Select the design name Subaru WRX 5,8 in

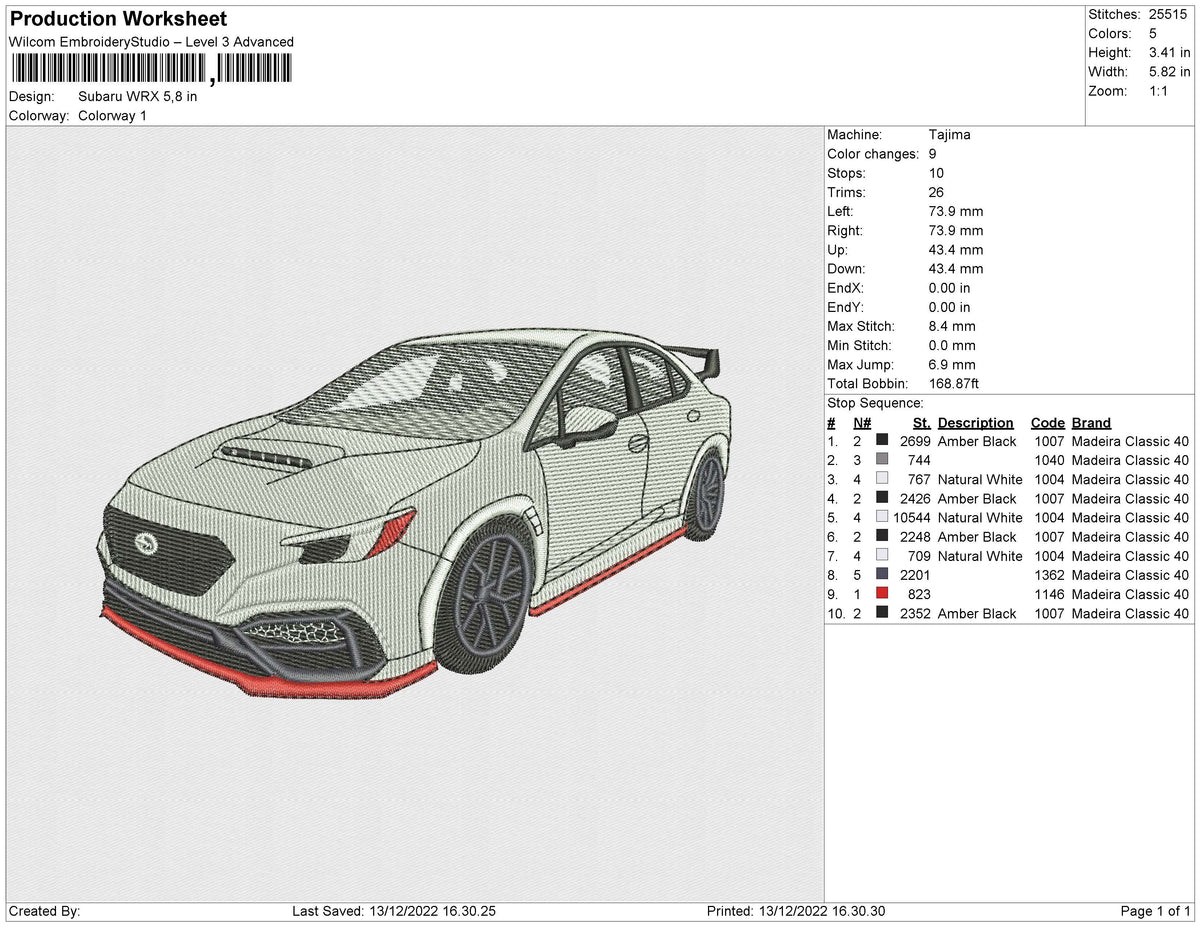(x=136, y=97)
